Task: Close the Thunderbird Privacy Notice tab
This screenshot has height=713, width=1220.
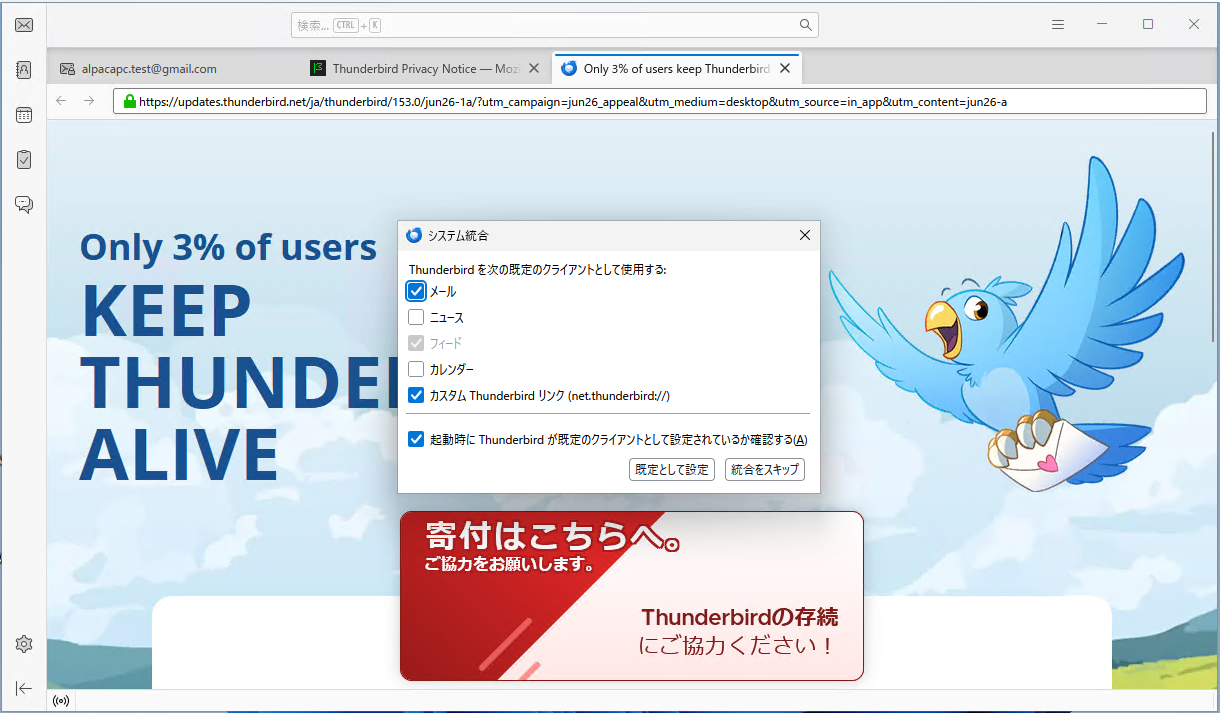Action: 534,69
